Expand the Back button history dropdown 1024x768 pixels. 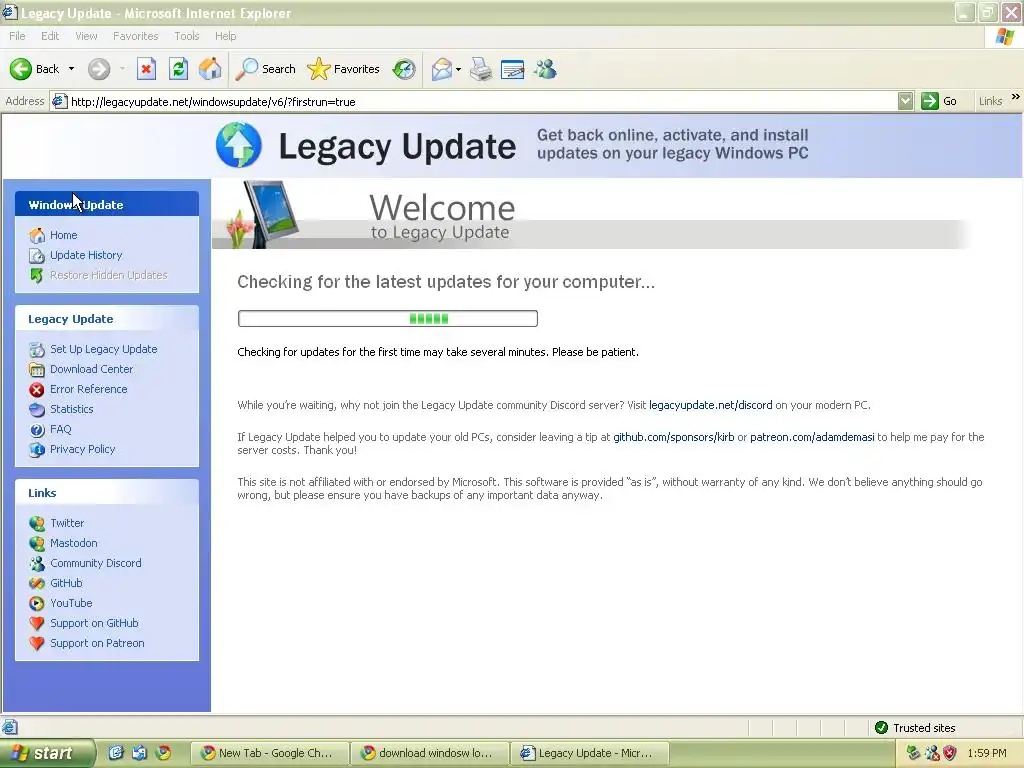coord(71,69)
